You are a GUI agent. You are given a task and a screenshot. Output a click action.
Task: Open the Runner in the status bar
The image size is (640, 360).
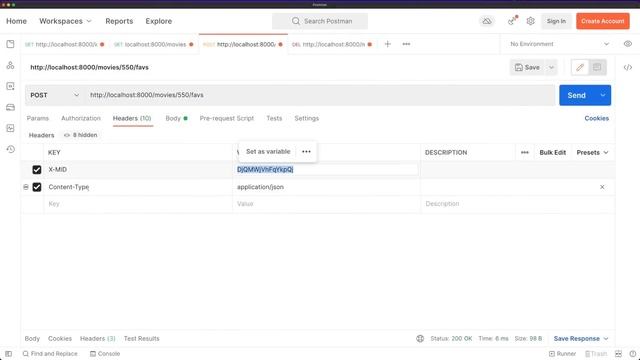(562, 354)
